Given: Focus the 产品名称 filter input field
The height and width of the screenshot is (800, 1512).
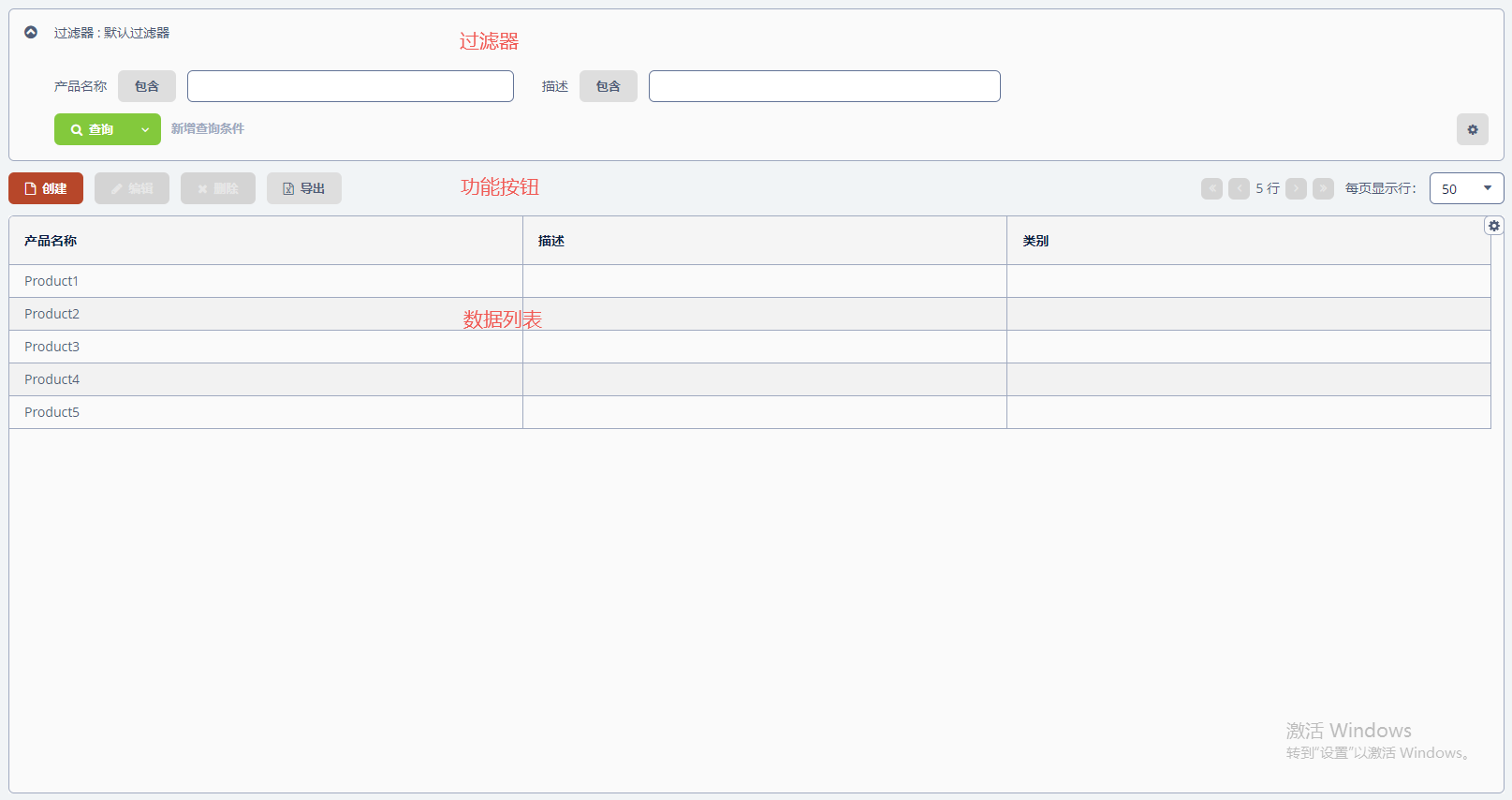Looking at the screenshot, I should (x=350, y=86).
